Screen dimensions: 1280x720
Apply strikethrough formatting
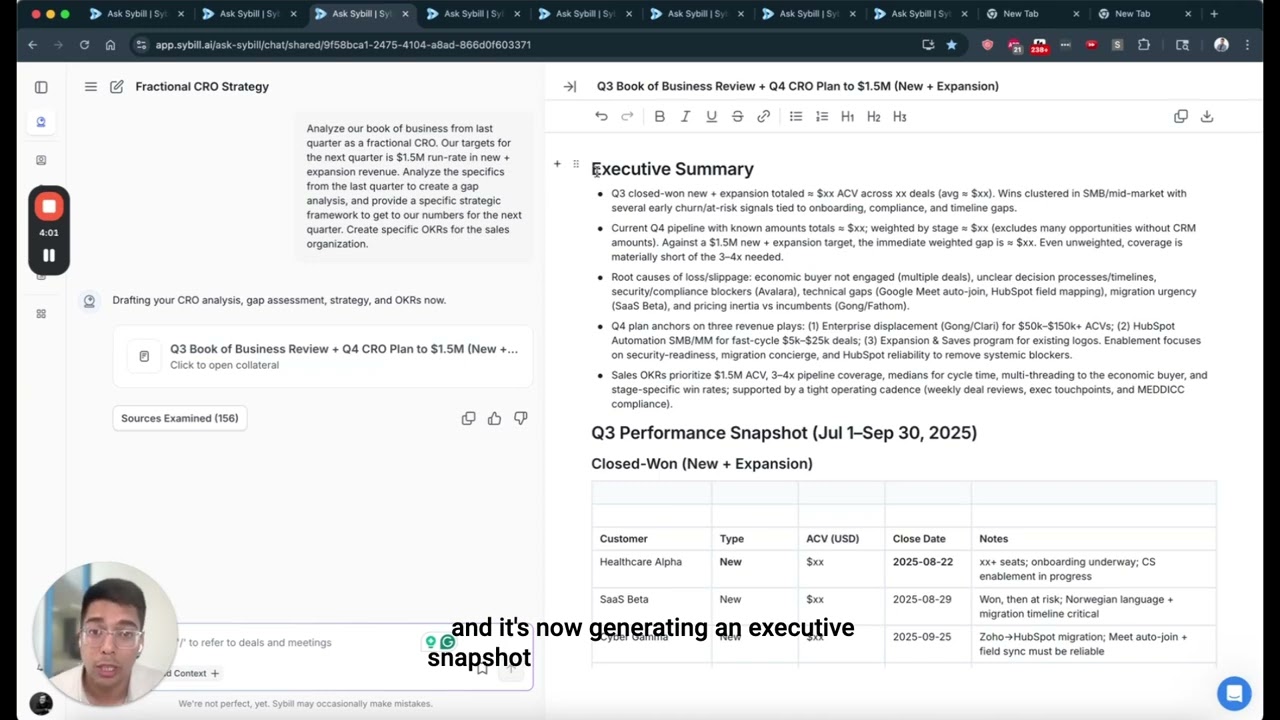click(x=737, y=116)
